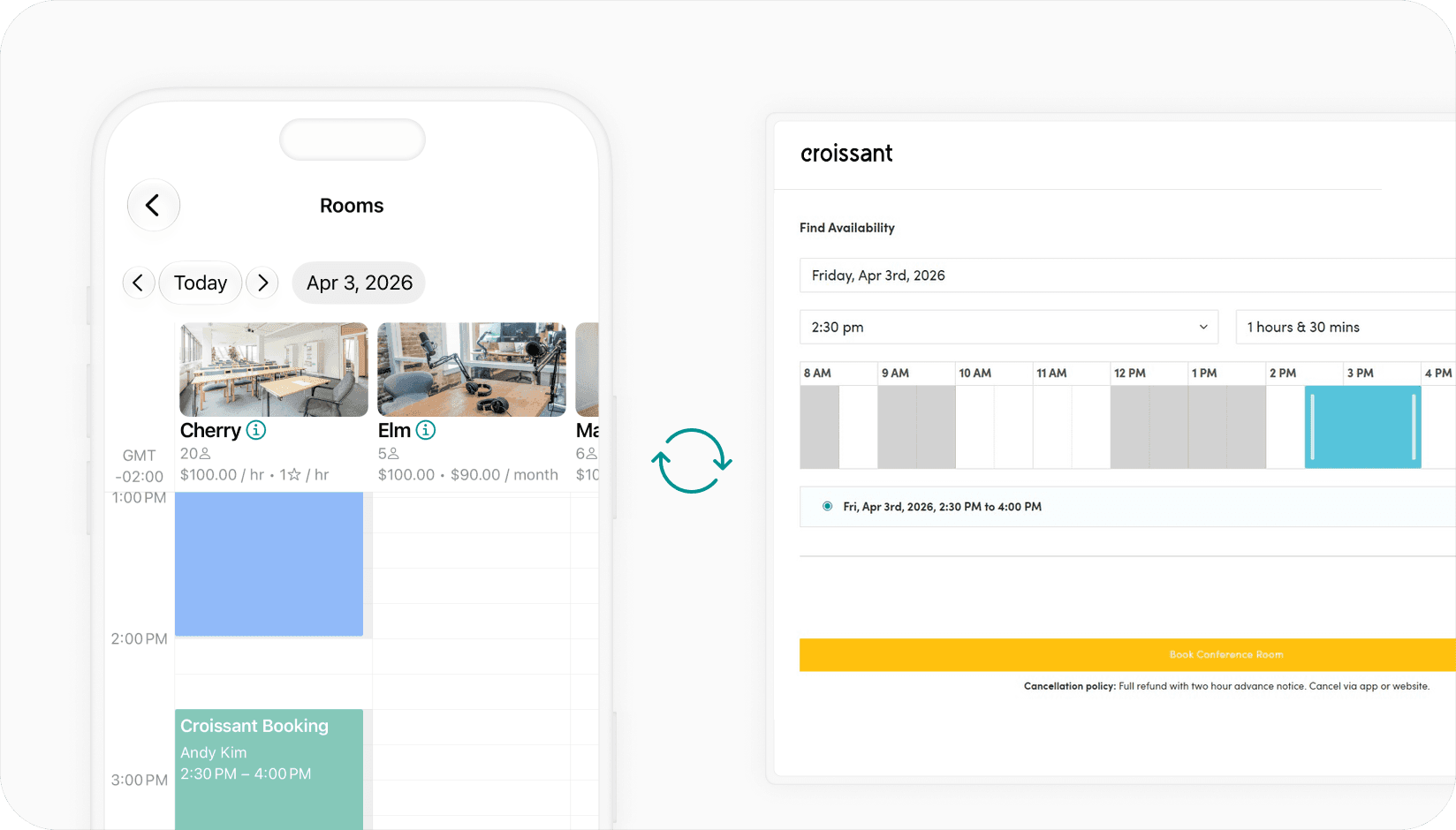Select the Fri, Apr 3rd 2:30 PM radio option
The image size is (1456, 830).
pos(827,506)
